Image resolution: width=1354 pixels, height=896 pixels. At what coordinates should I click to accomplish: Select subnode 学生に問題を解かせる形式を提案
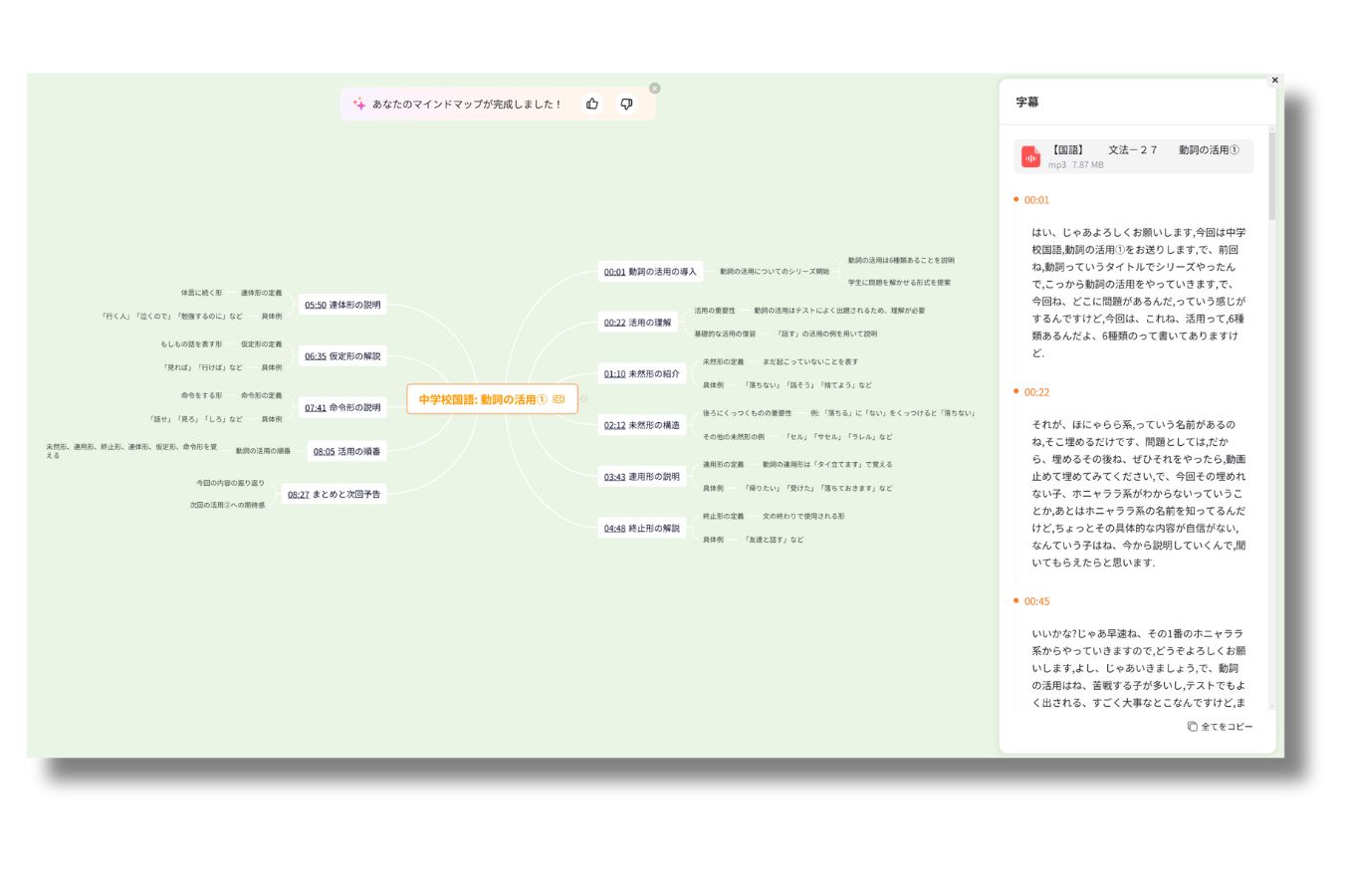point(899,283)
